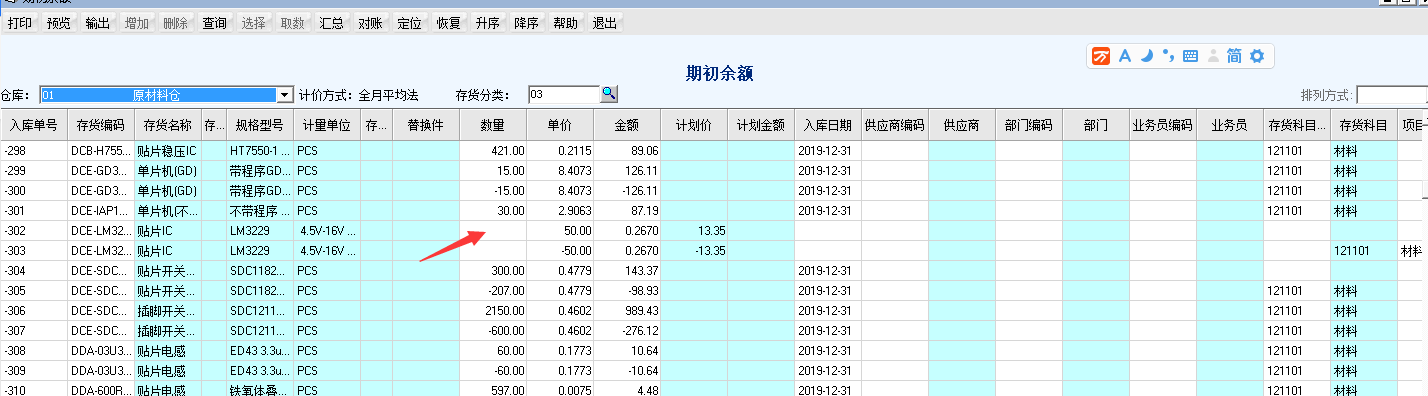Viewport: 1428px width, 396px height.
Task: Click the 汇总 toolbar button
Action: [x=331, y=23]
